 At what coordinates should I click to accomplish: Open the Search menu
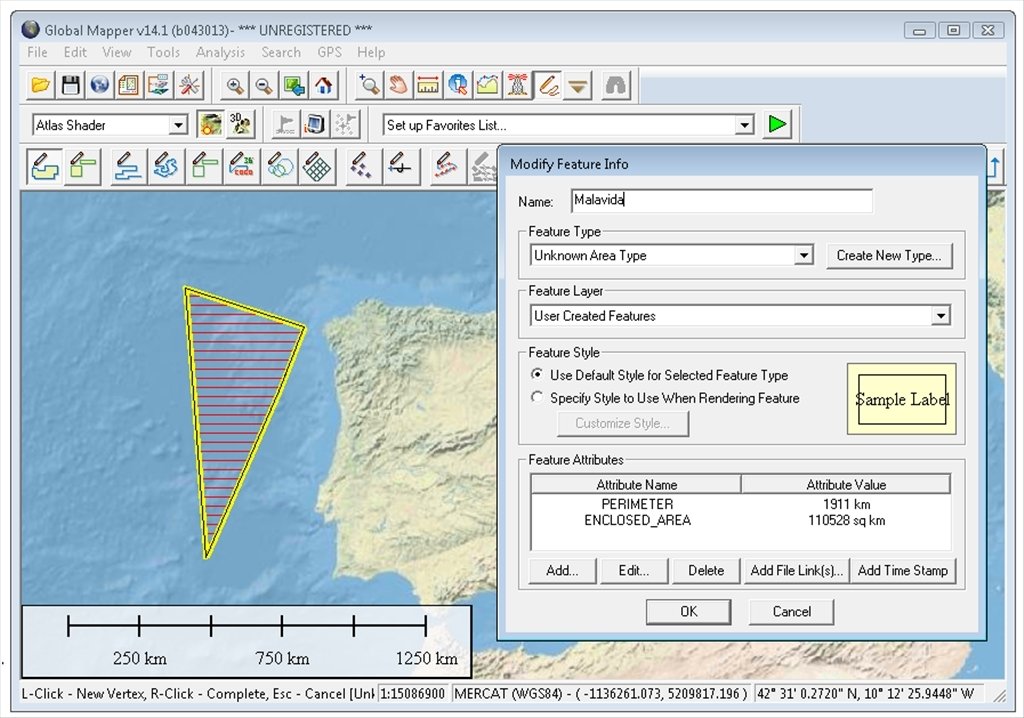(281, 52)
